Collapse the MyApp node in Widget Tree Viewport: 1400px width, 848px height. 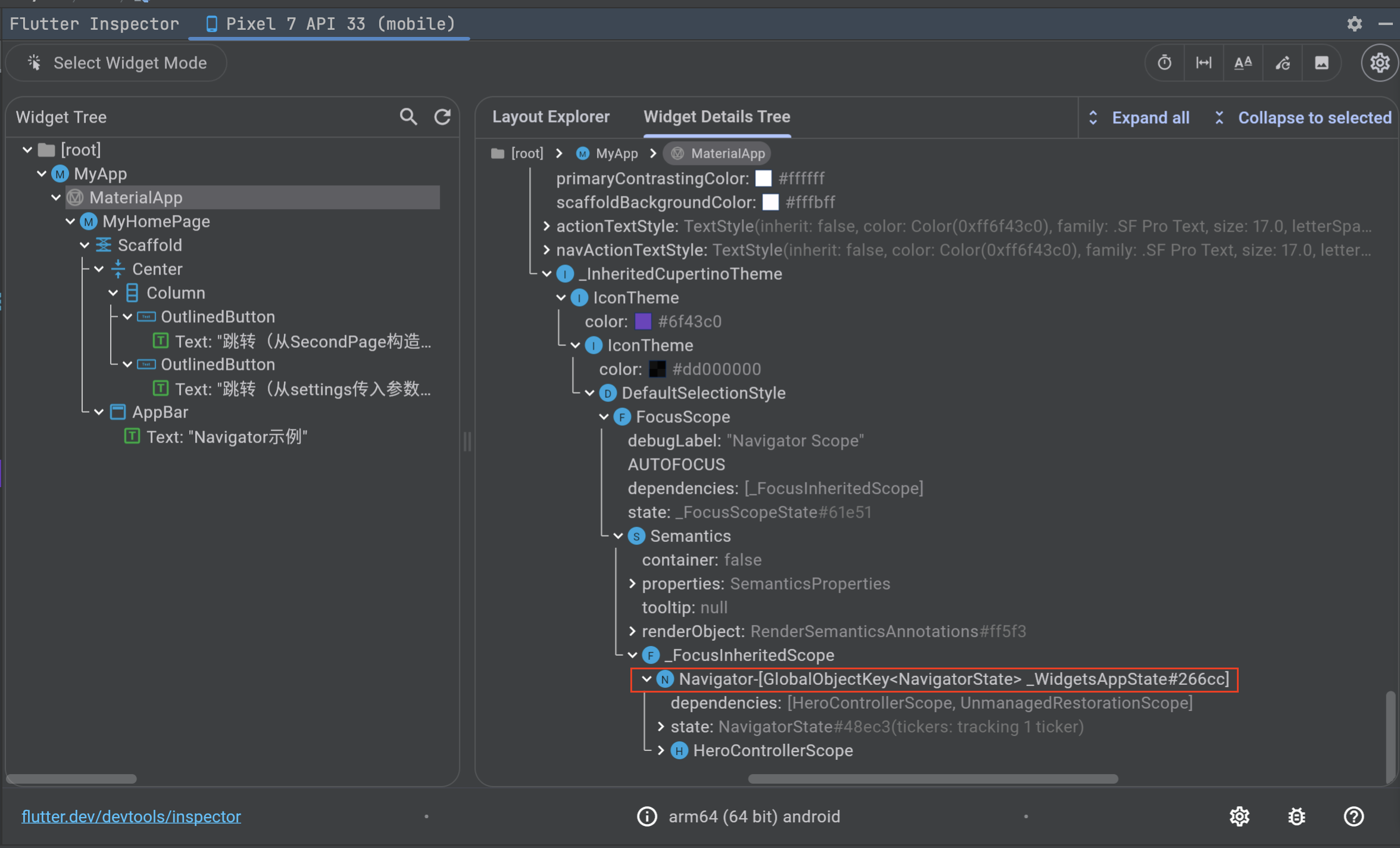(42, 173)
